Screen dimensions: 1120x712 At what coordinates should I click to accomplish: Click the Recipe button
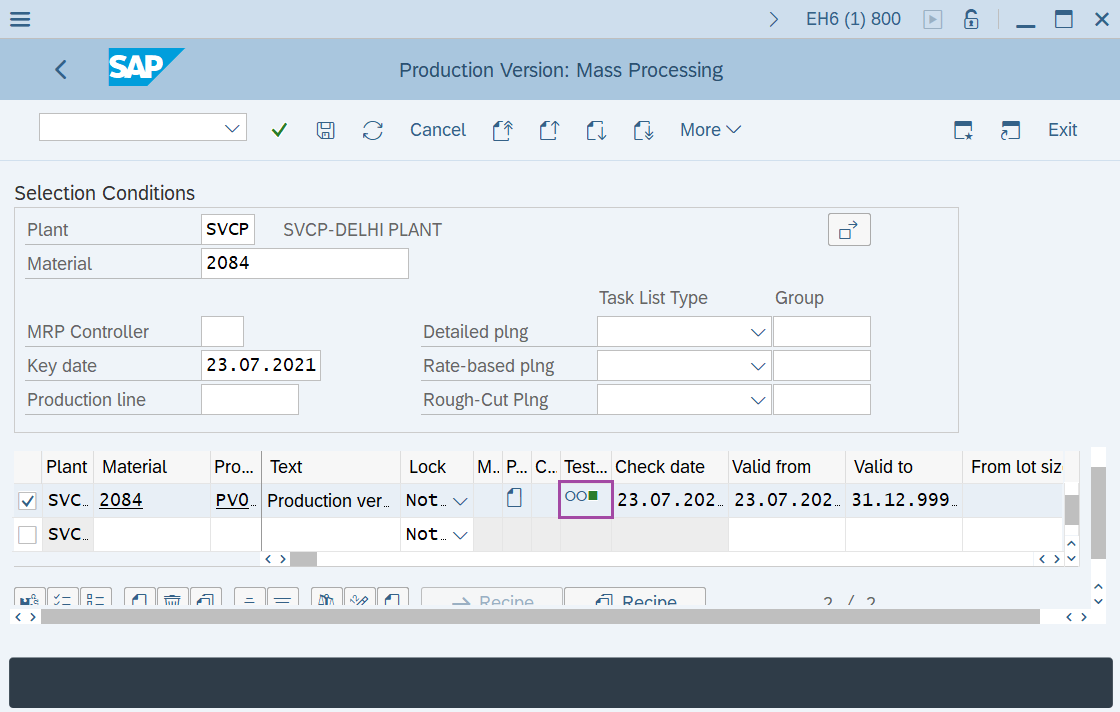[x=634, y=599]
